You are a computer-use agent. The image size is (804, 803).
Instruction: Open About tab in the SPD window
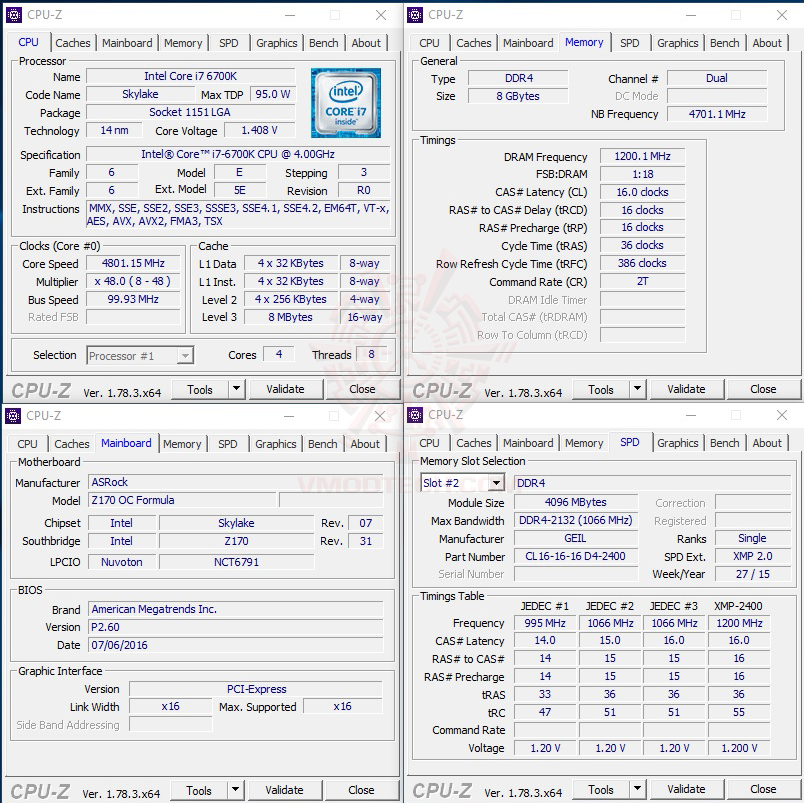767,443
